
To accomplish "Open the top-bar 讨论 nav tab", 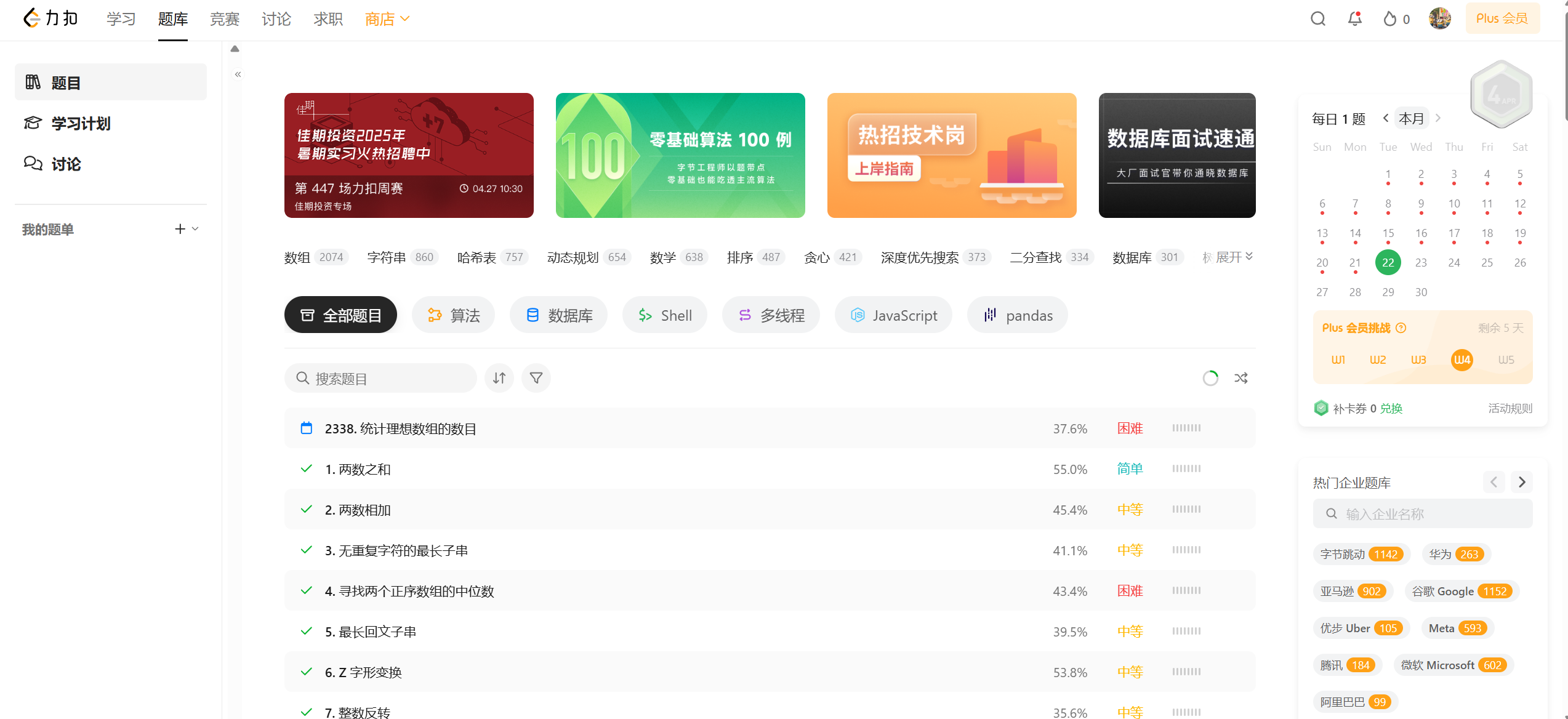I will pos(276,19).
